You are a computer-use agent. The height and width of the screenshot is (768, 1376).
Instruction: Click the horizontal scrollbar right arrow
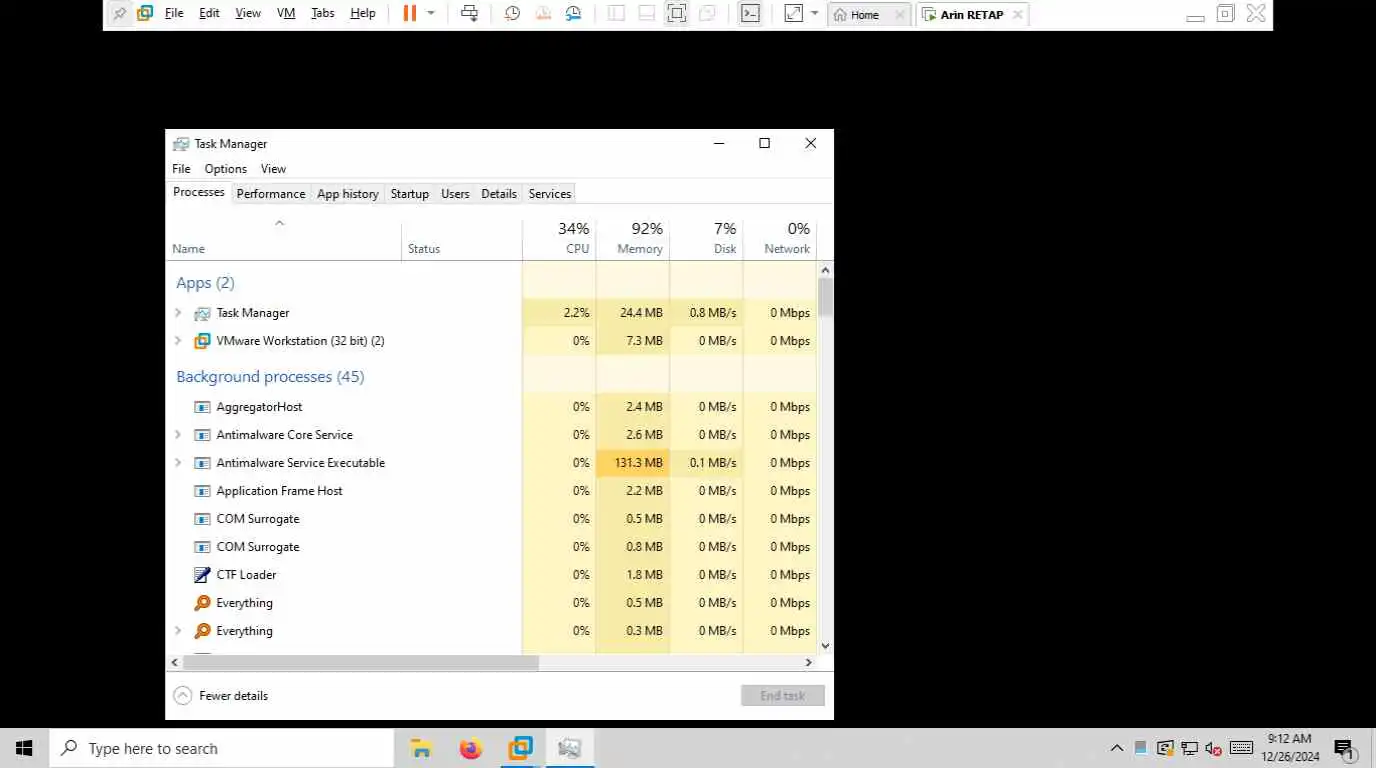click(809, 662)
